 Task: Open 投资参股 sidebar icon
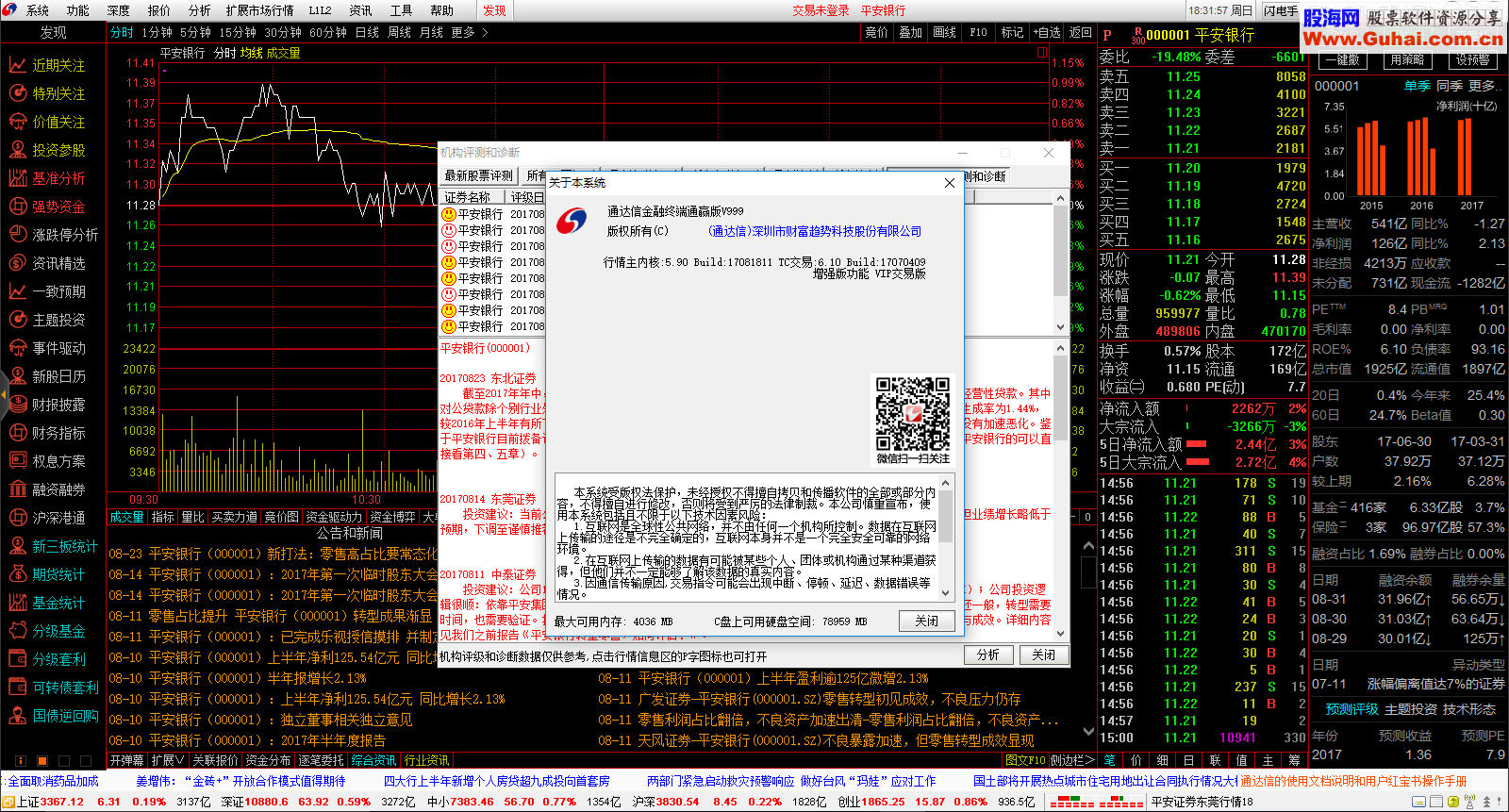[17, 150]
